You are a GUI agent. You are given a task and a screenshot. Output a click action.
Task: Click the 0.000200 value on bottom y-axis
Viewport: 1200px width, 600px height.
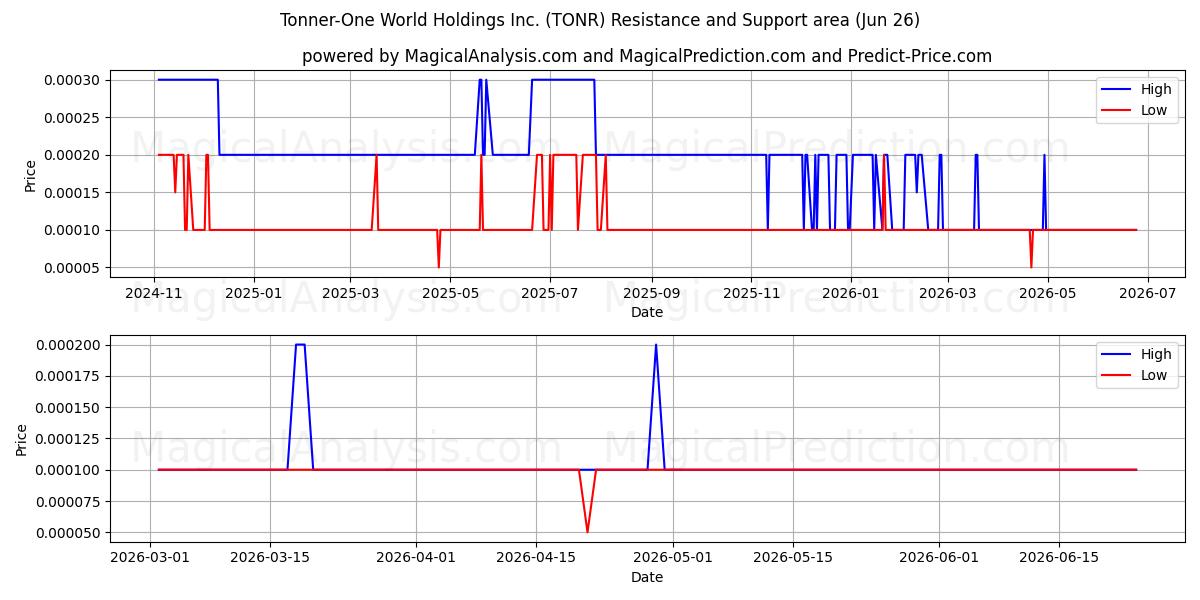(68, 345)
